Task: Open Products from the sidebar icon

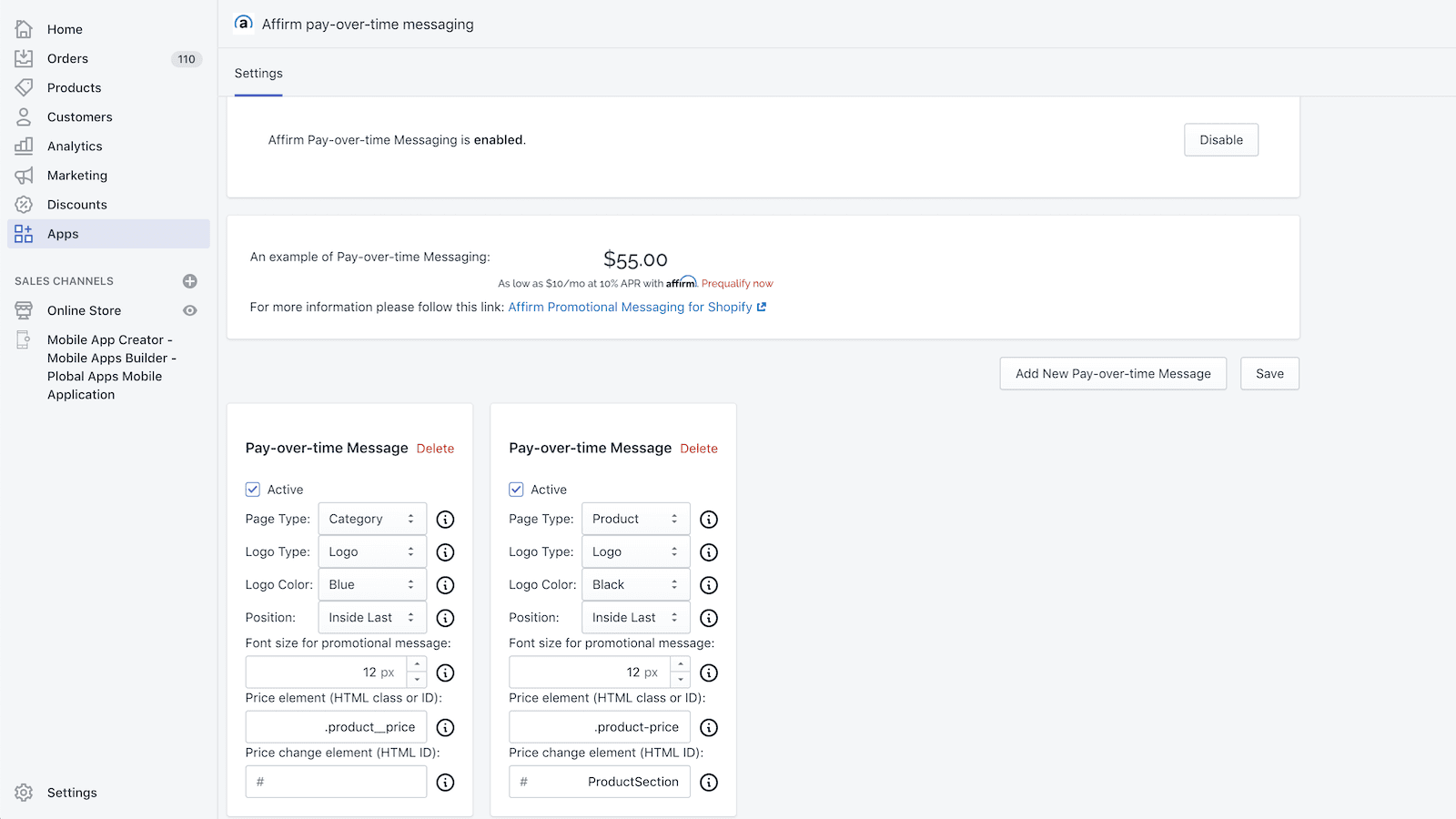Action: click(x=24, y=87)
